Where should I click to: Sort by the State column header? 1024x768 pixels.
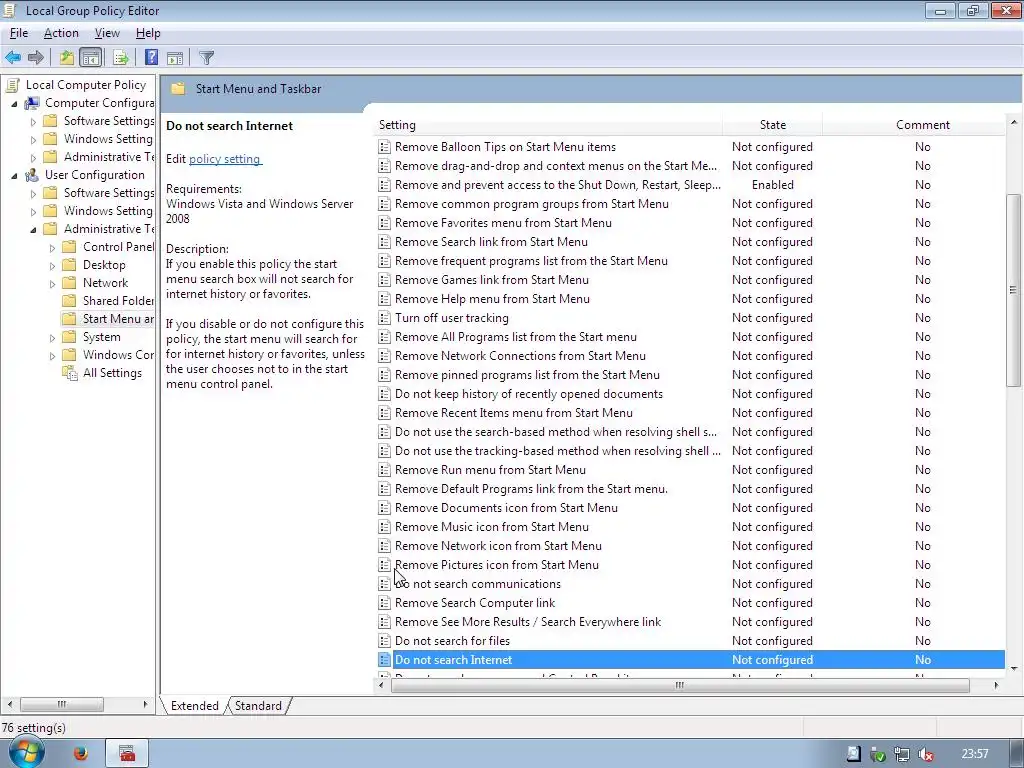(x=773, y=125)
